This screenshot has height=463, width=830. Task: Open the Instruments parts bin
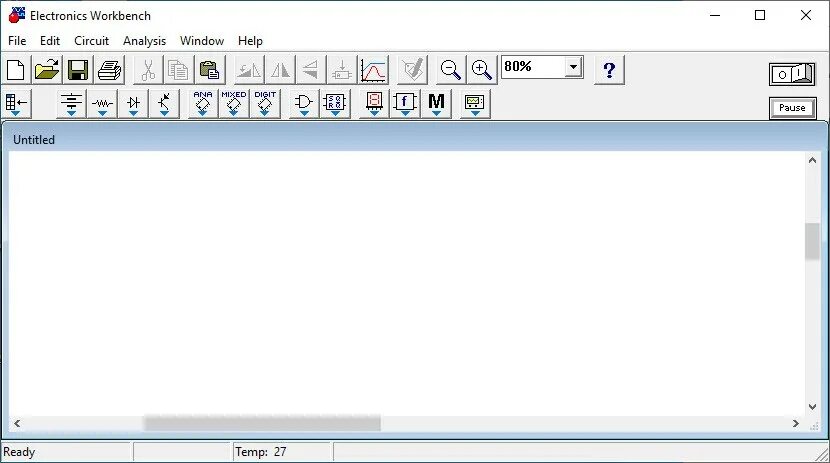475,104
